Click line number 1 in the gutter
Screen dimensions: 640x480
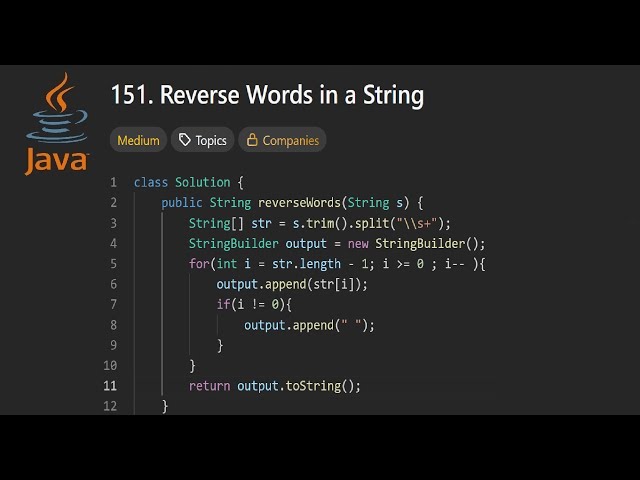pos(113,182)
